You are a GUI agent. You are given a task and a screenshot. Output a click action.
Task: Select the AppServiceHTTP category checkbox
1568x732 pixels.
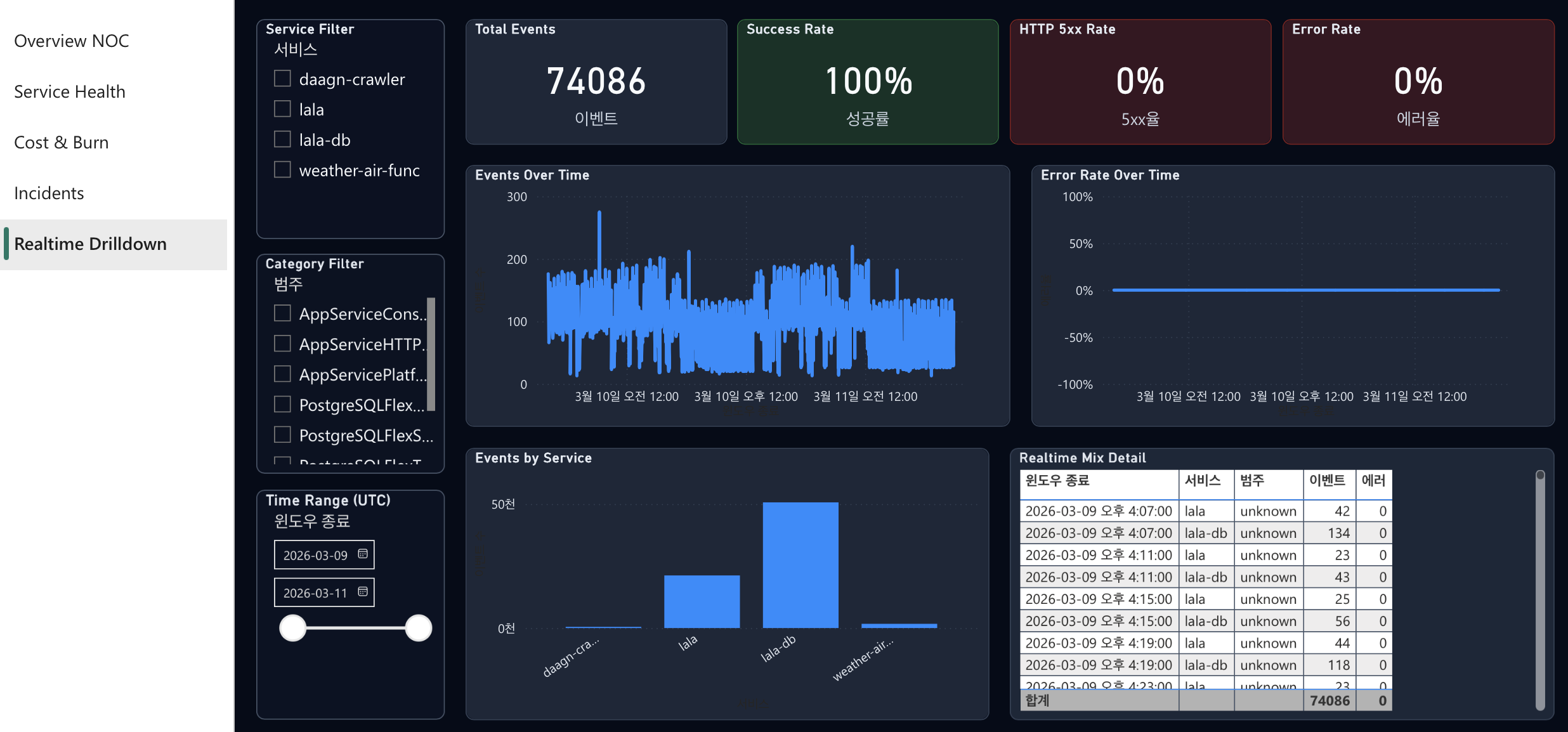[282, 344]
